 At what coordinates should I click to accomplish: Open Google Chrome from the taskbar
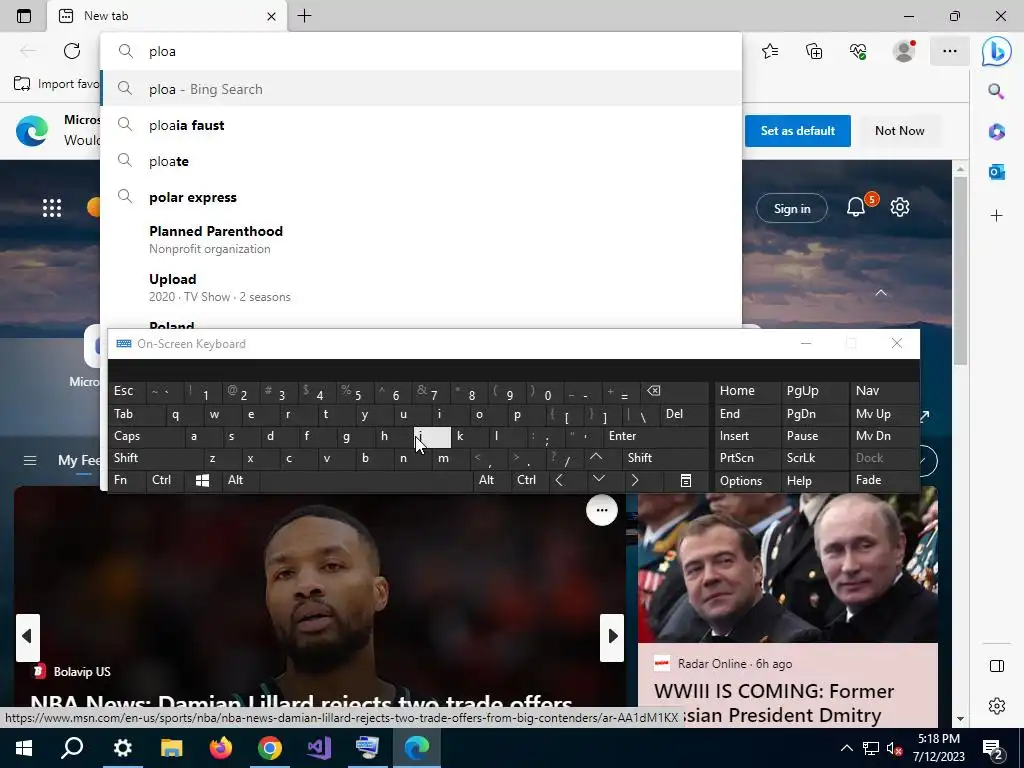pyautogui.click(x=270, y=747)
